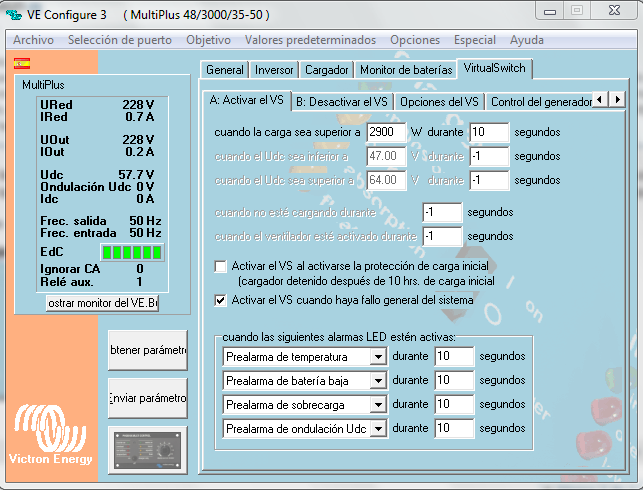
Task: Switch to Control del generador sub-tab
Action: point(539,102)
